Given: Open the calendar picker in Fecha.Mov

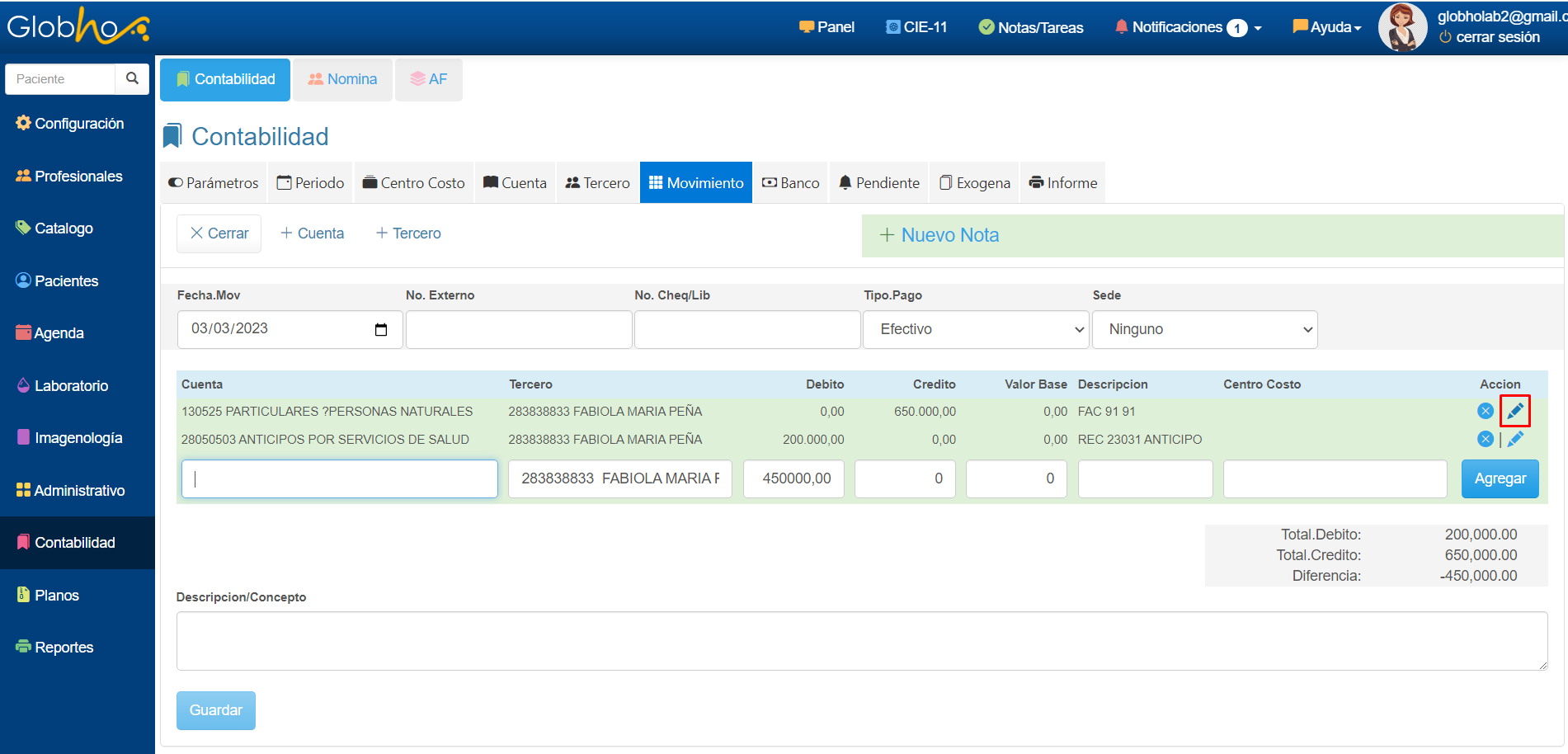Looking at the screenshot, I should click(381, 329).
